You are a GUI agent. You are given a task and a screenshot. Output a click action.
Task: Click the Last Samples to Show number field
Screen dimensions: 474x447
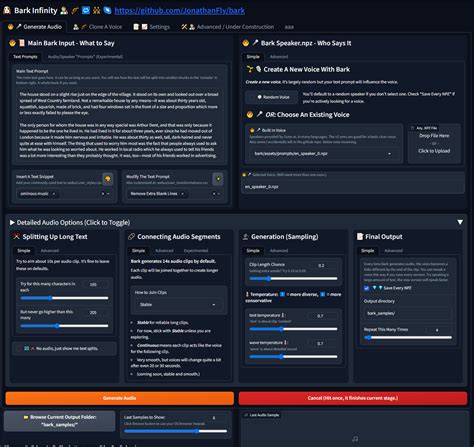[x=216, y=418]
